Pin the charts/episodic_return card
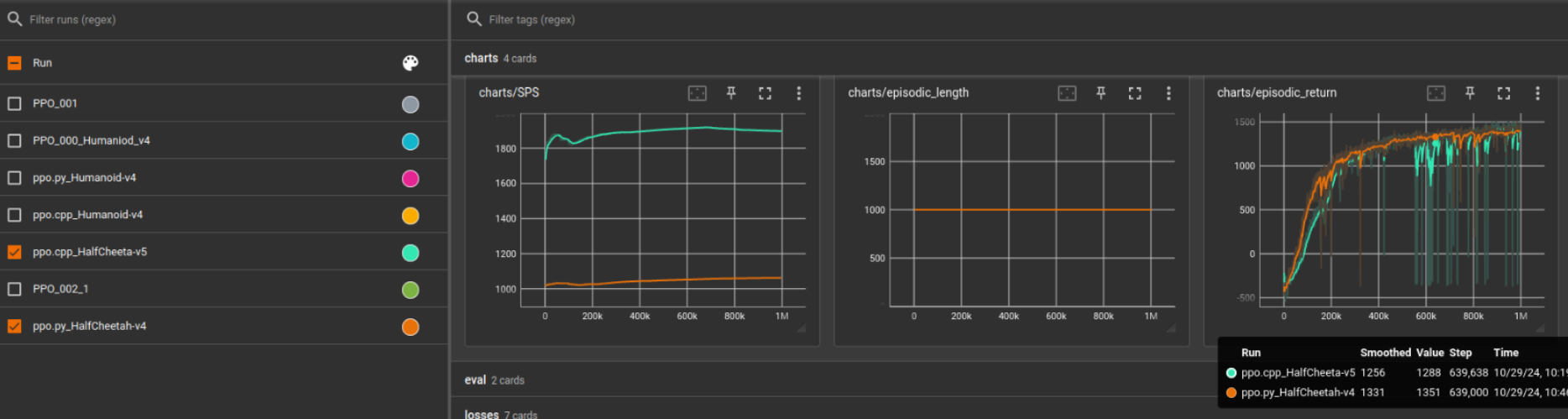The image size is (1568, 419). click(x=1470, y=93)
